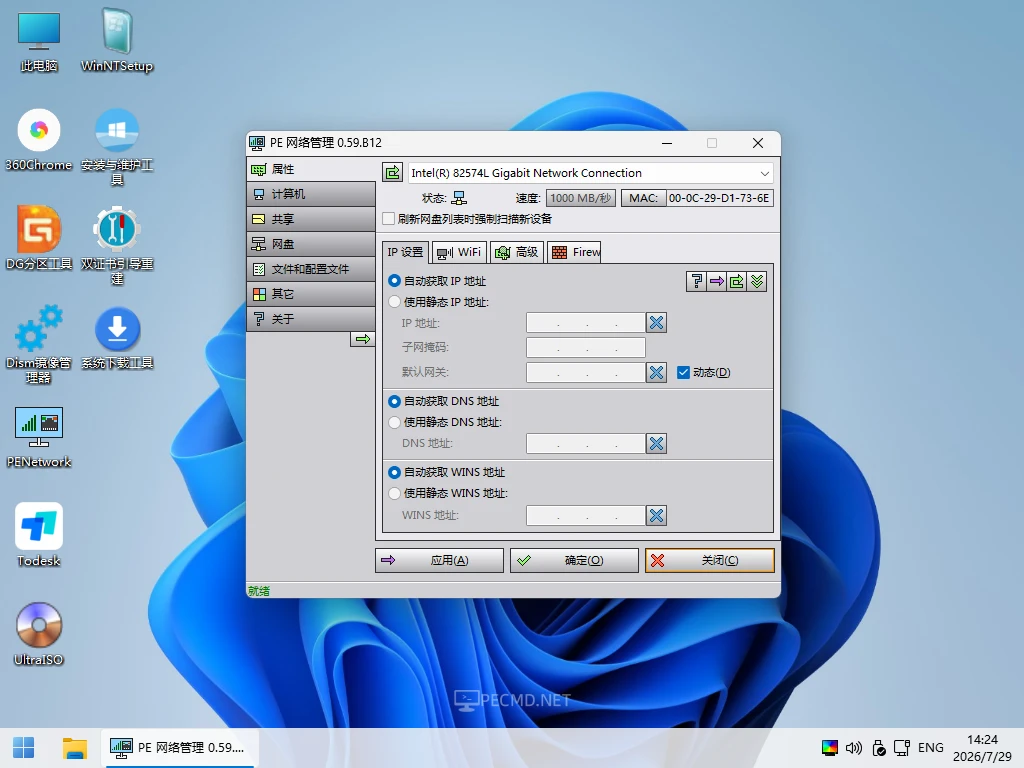The width and height of the screenshot is (1024, 768).
Task: Open UltraISO desktop icon
Action: pos(39,635)
